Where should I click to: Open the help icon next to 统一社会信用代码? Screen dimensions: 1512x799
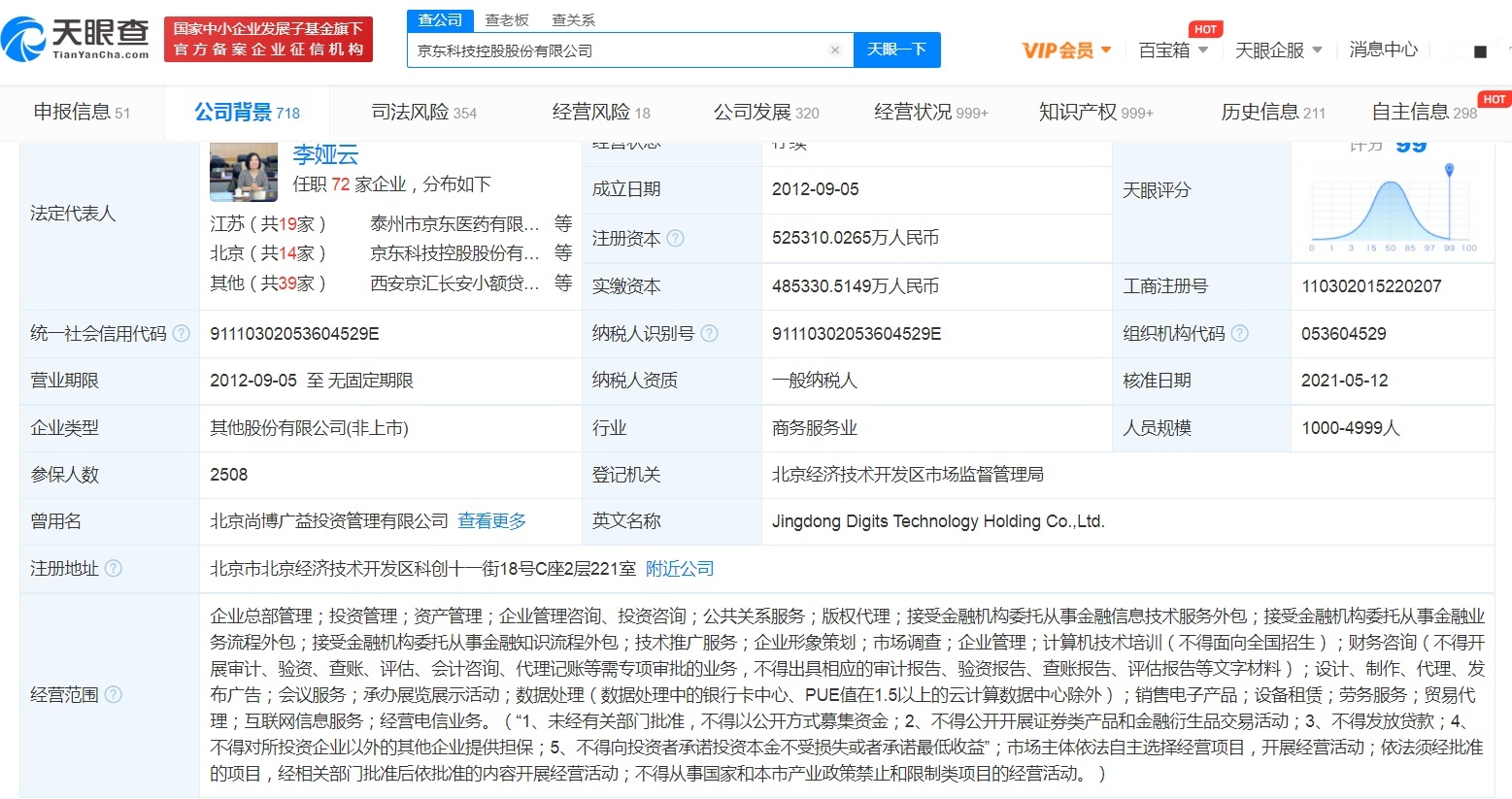[x=182, y=333]
